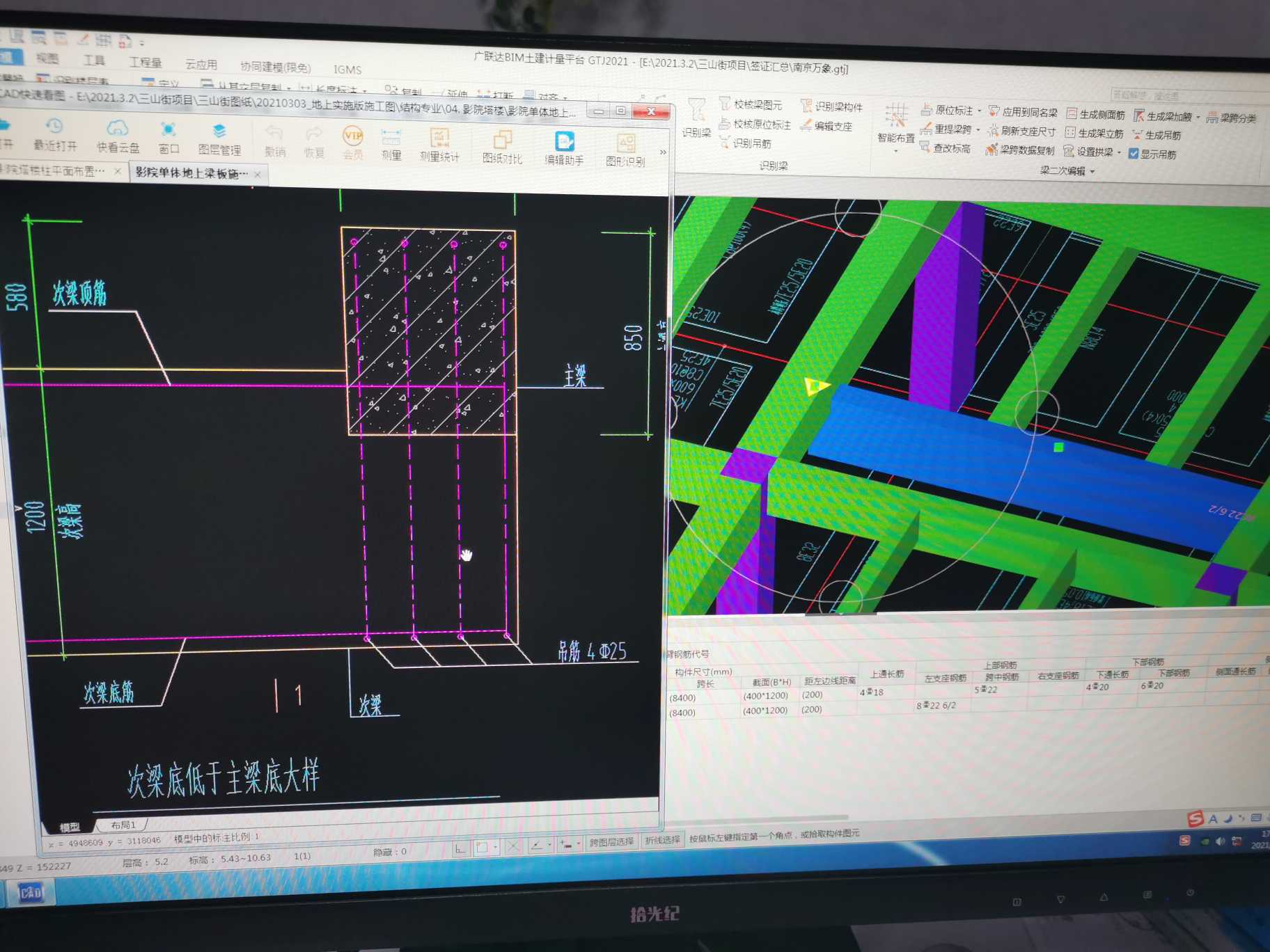Click the CAD app taskbar icon

(30, 892)
